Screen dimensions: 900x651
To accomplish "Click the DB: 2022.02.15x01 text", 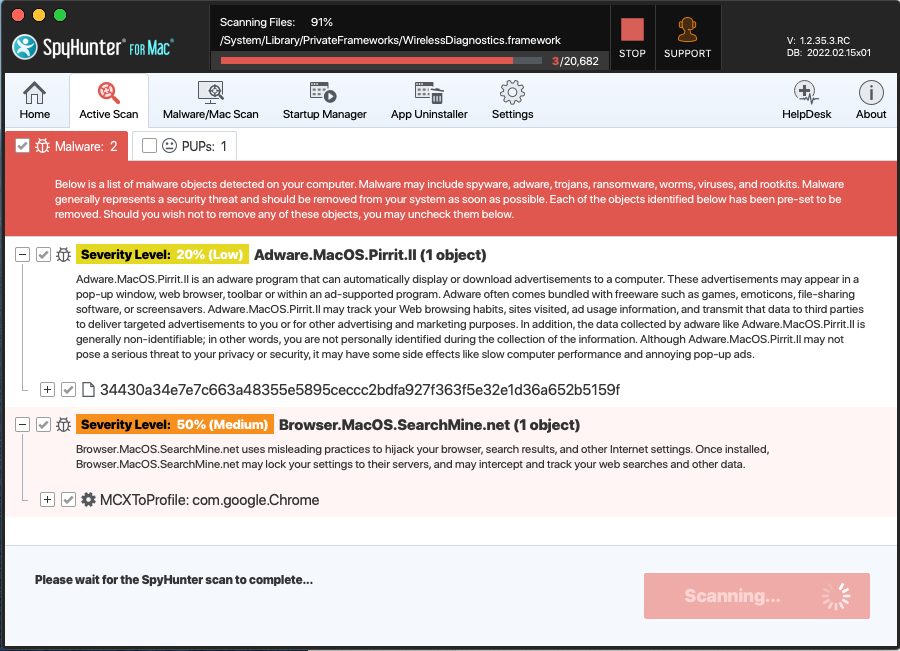I will coord(828,52).
